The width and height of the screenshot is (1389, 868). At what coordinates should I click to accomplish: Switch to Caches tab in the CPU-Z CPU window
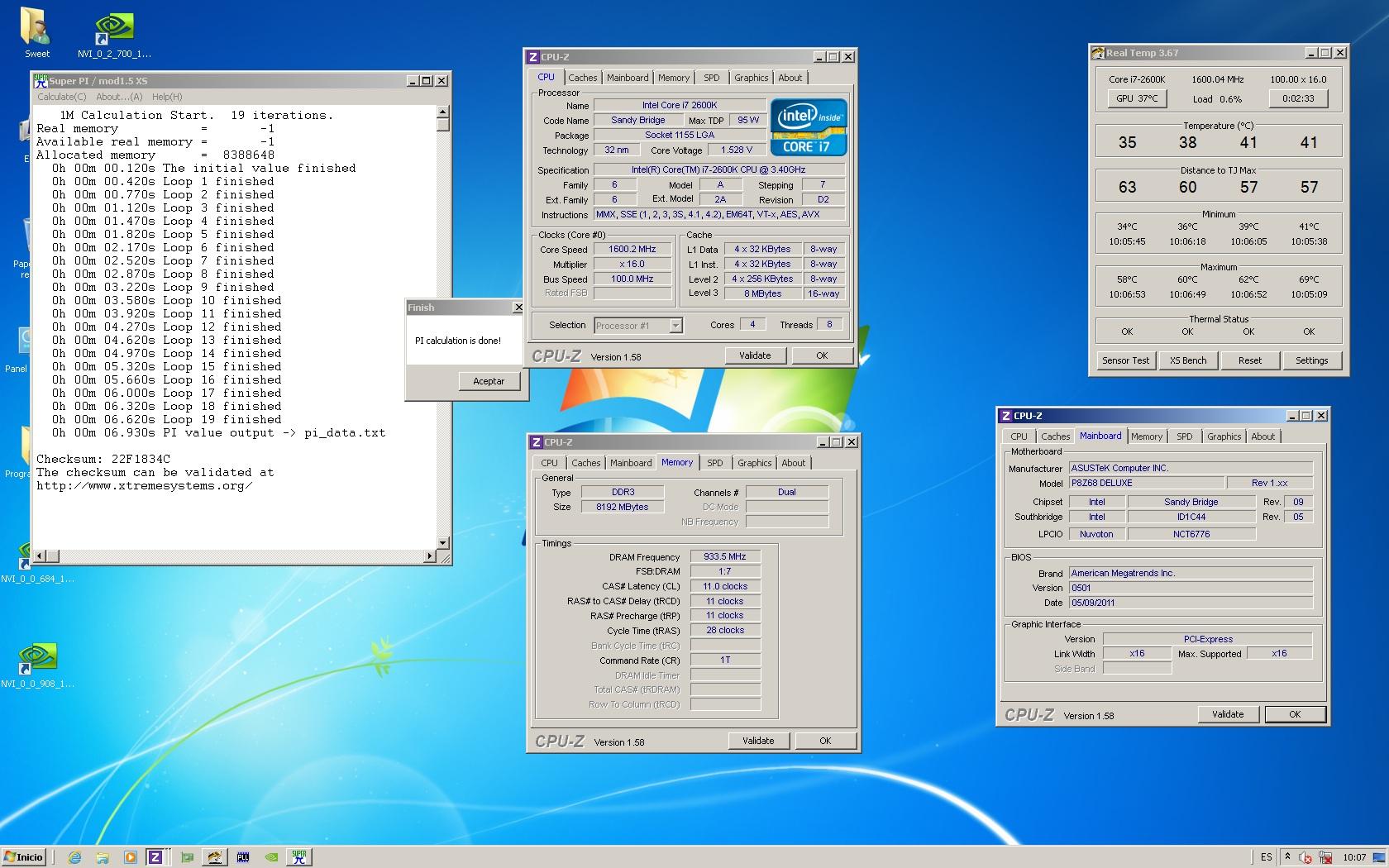pos(583,78)
